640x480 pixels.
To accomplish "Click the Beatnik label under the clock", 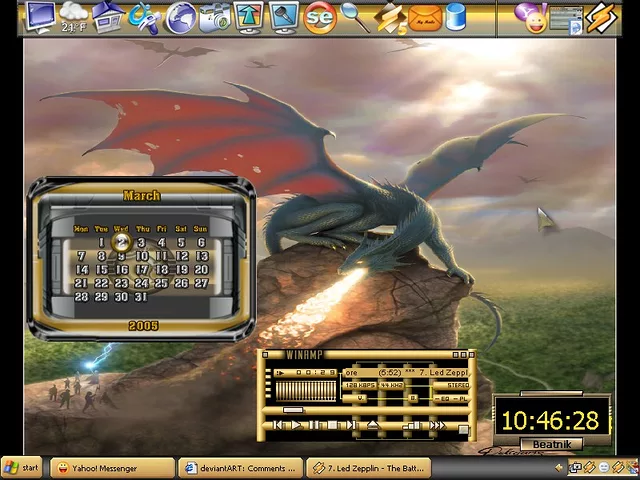I will [x=552, y=444].
